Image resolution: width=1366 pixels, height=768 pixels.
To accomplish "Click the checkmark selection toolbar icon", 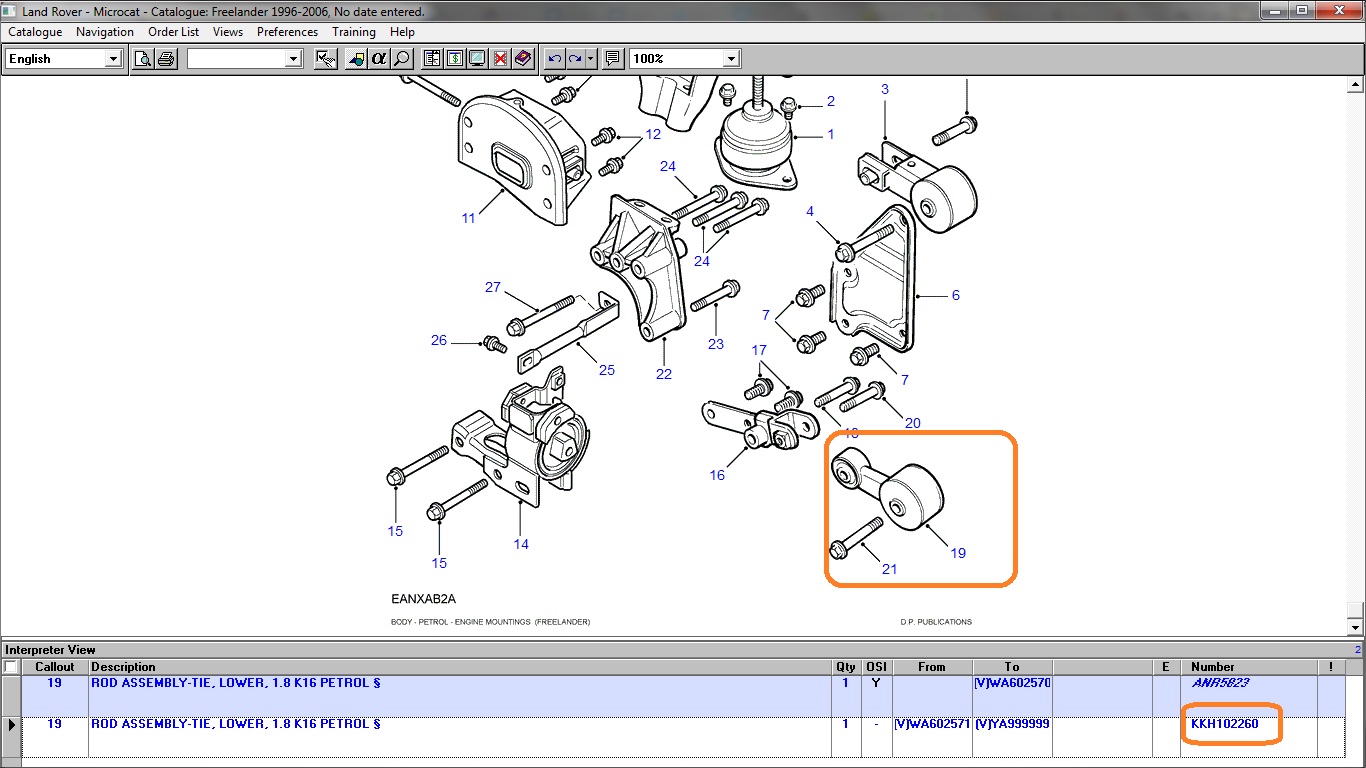I will click(325, 59).
